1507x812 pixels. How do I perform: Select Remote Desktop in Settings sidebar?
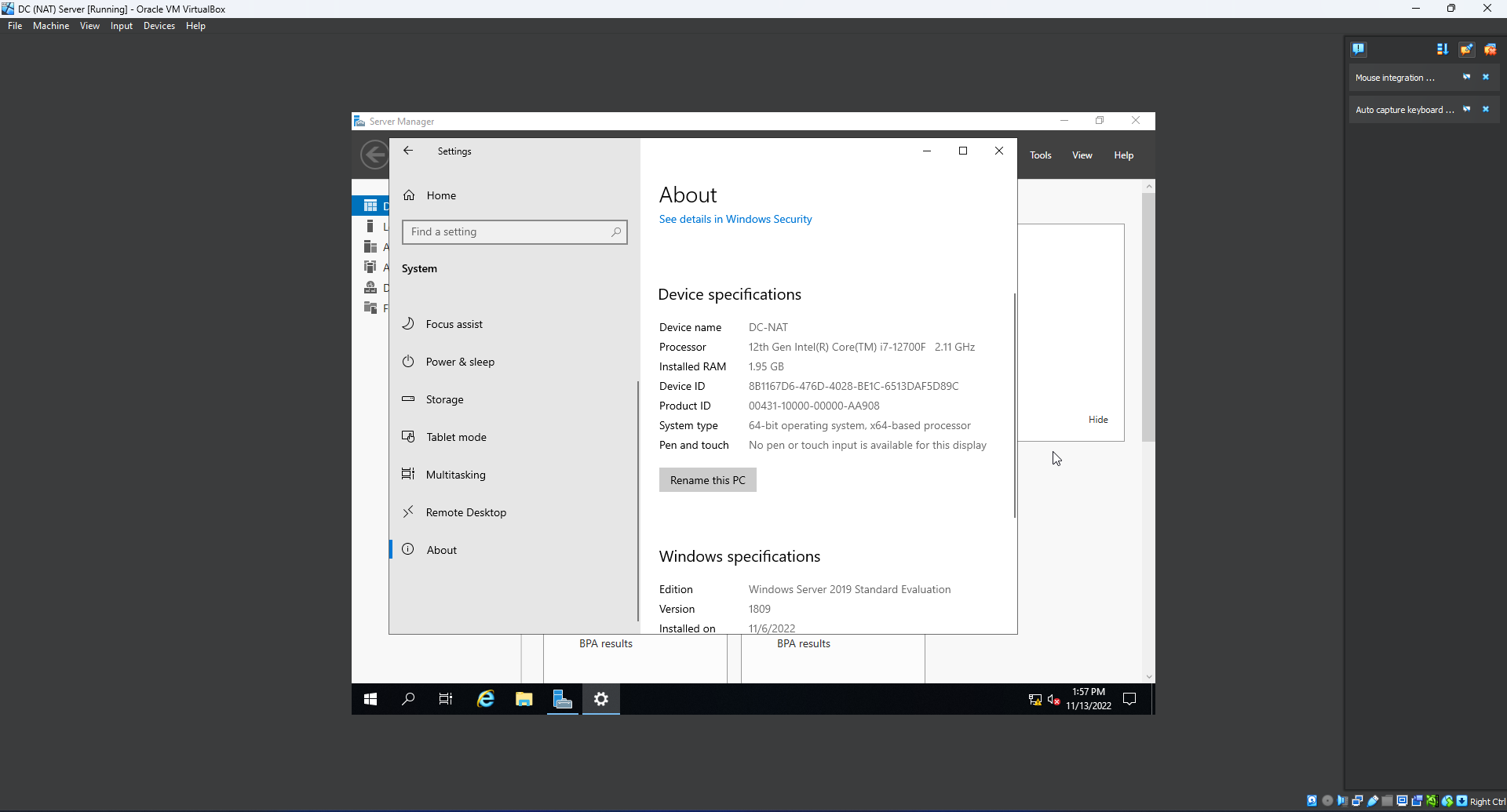[466, 512]
